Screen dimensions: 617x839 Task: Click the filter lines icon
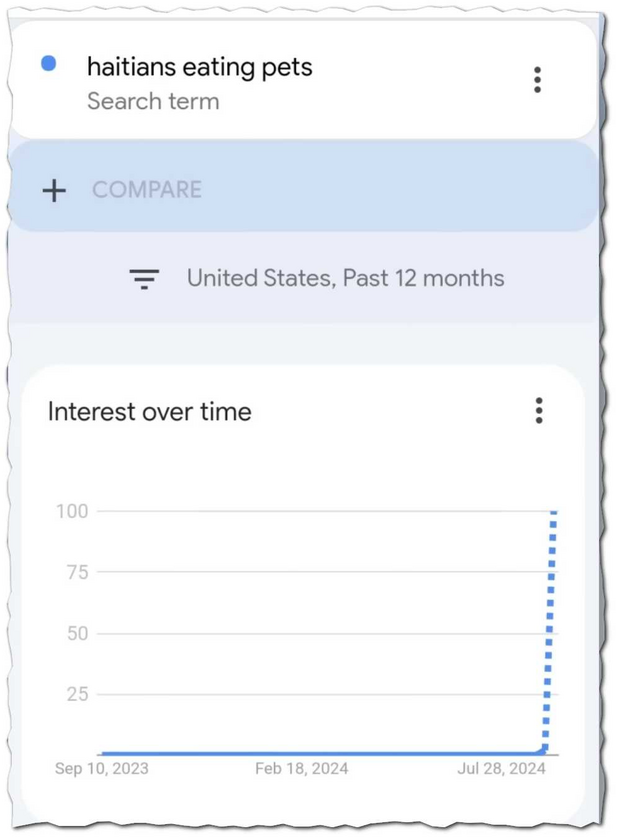click(144, 279)
